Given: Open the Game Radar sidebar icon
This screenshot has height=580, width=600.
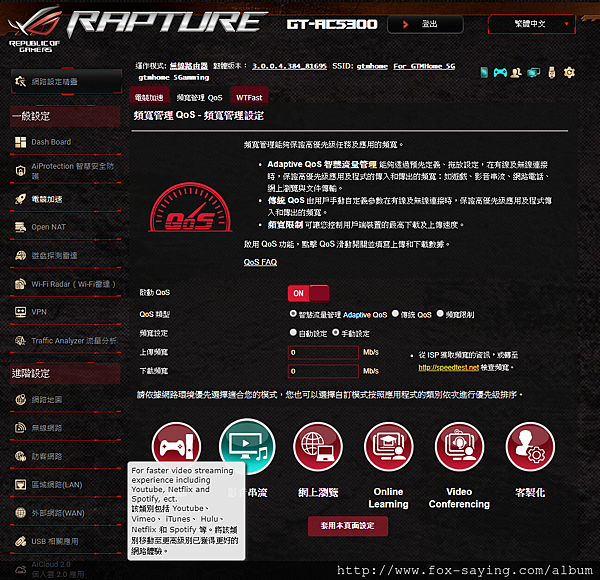Looking at the screenshot, I should point(20,256).
